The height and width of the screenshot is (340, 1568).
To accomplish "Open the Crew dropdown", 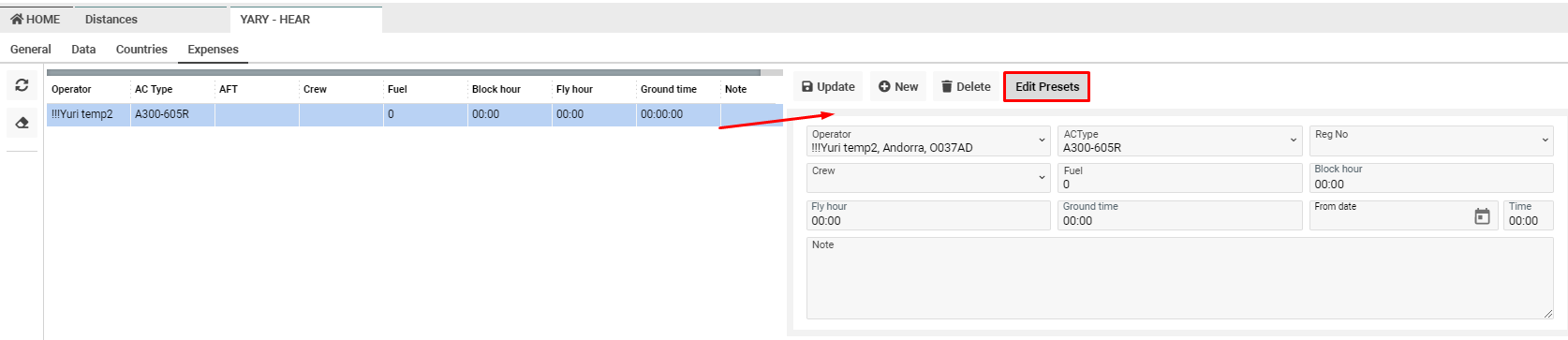I will (x=928, y=177).
